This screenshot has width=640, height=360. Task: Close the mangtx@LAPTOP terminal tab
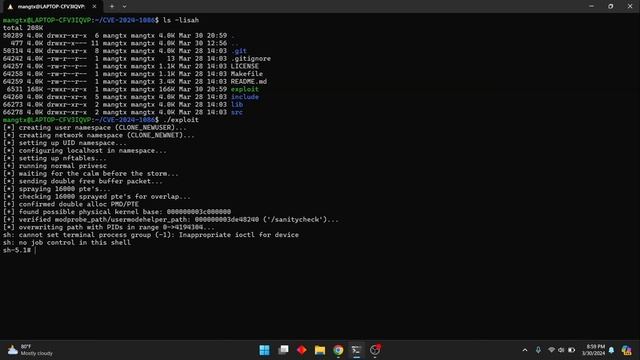(x=94, y=7)
